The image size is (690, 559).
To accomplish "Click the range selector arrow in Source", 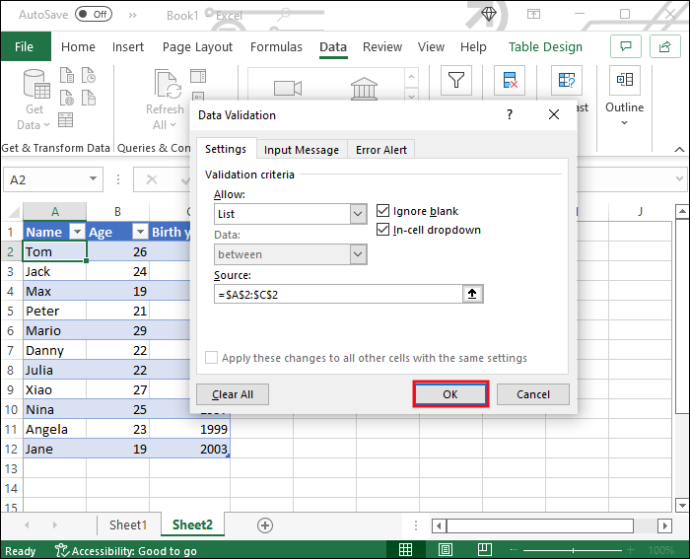I will pyautogui.click(x=472, y=294).
